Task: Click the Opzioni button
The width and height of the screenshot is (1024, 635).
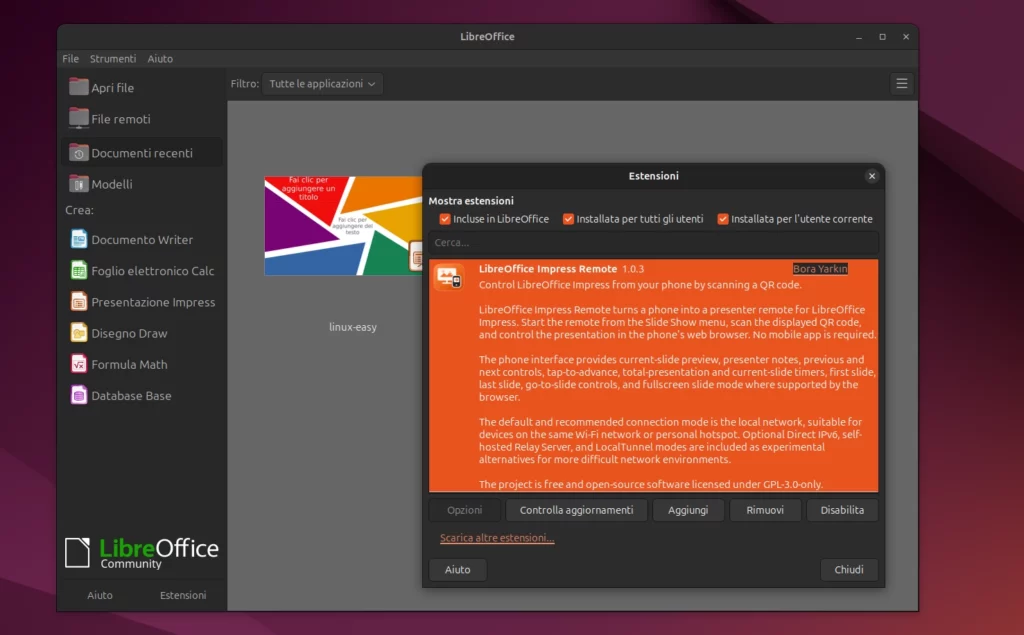Action: [464, 510]
